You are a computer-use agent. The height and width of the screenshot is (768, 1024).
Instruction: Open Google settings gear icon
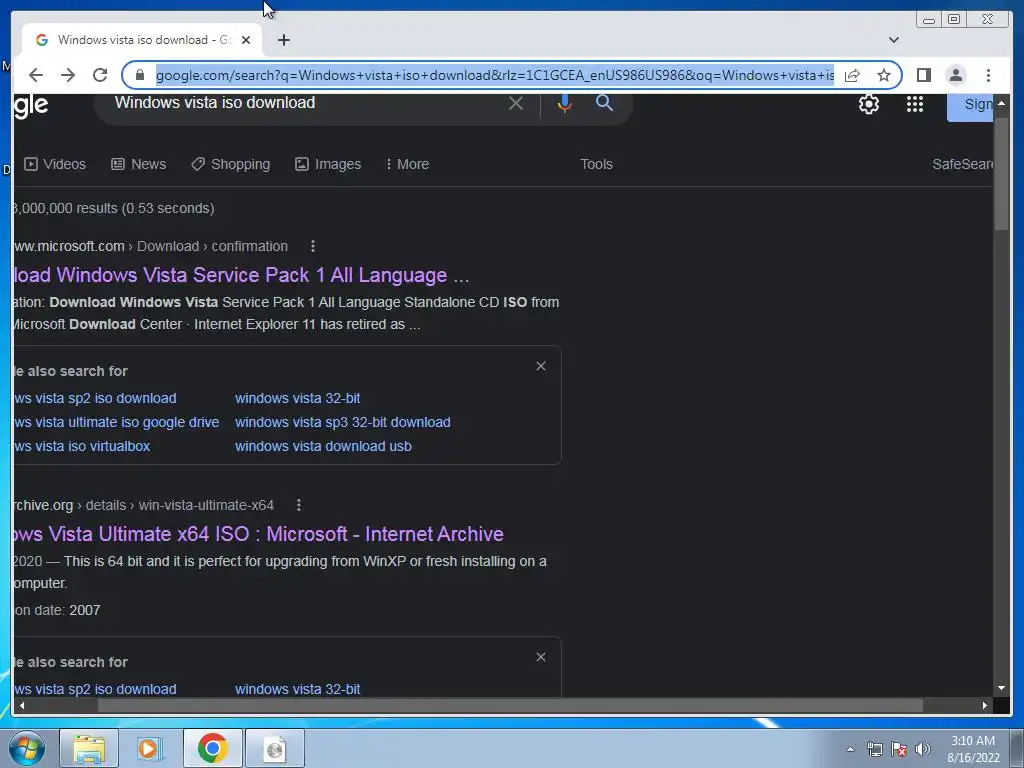click(869, 104)
